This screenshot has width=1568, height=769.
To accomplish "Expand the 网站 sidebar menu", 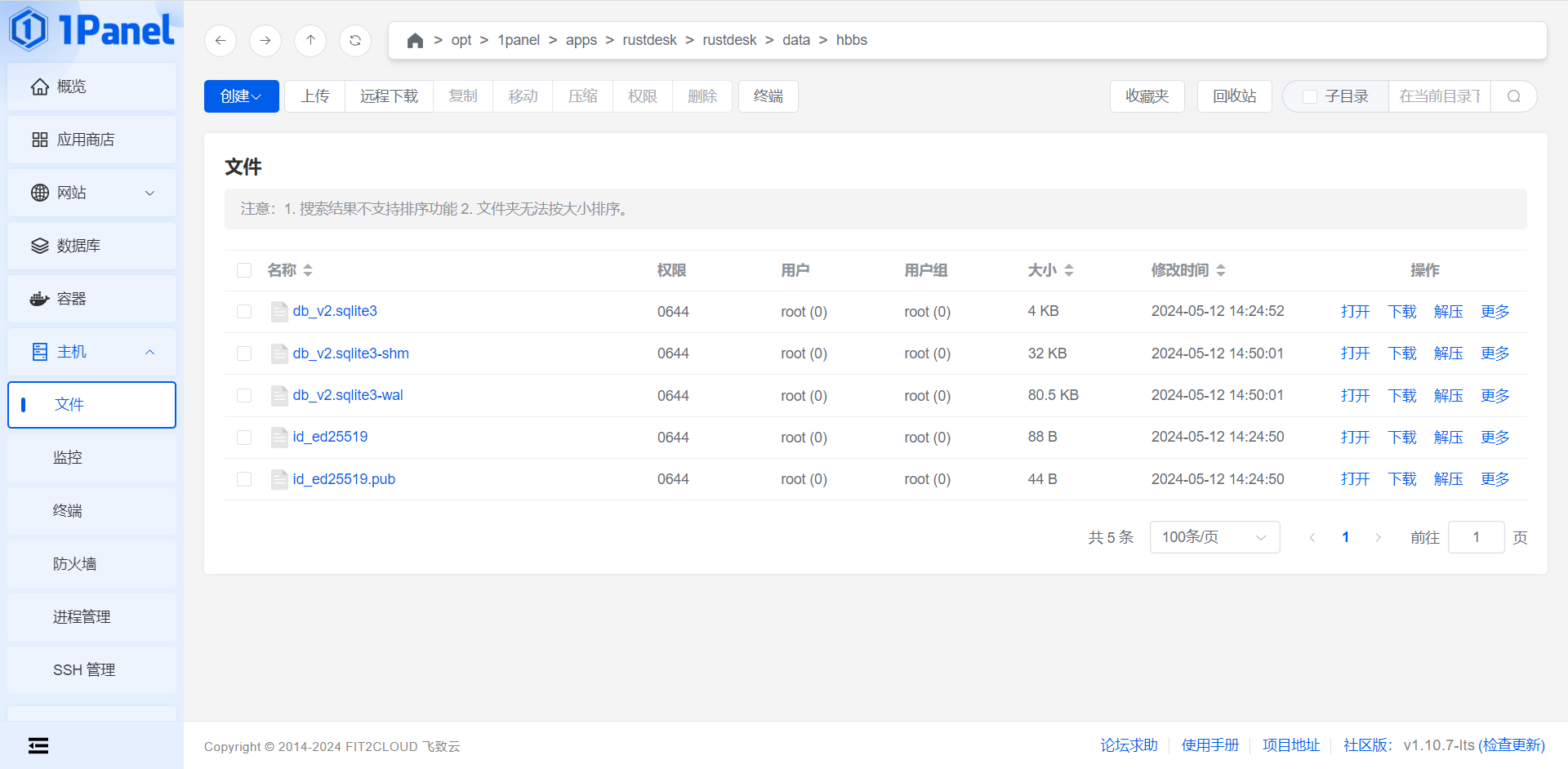I will point(91,193).
